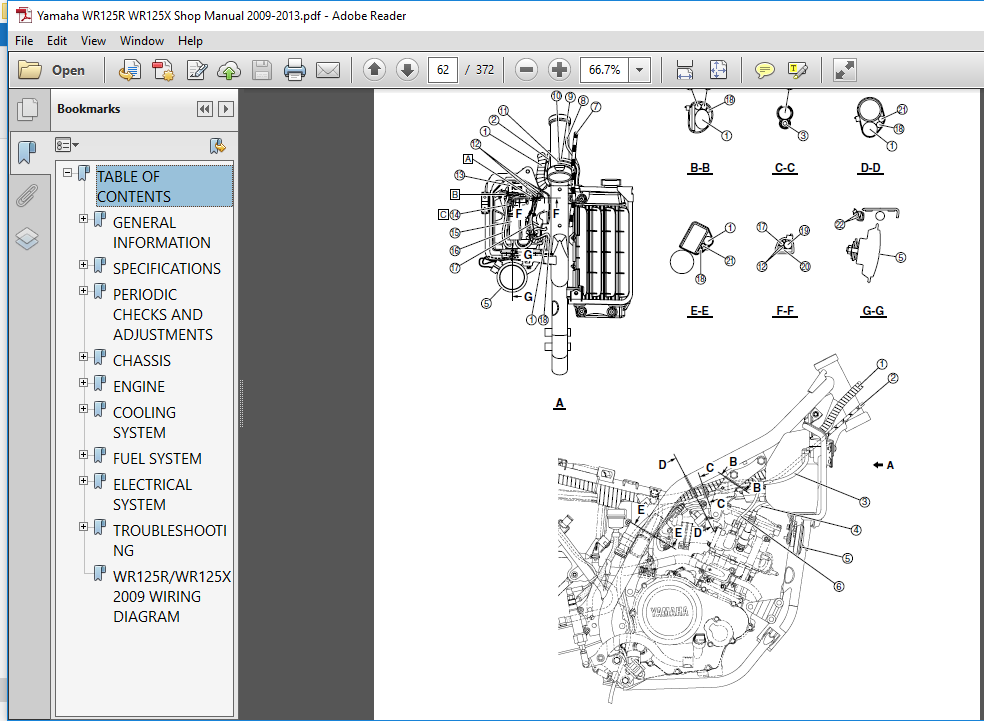
Task: Open the zoom level dropdown arrow
Action: pyautogui.click(x=639, y=70)
